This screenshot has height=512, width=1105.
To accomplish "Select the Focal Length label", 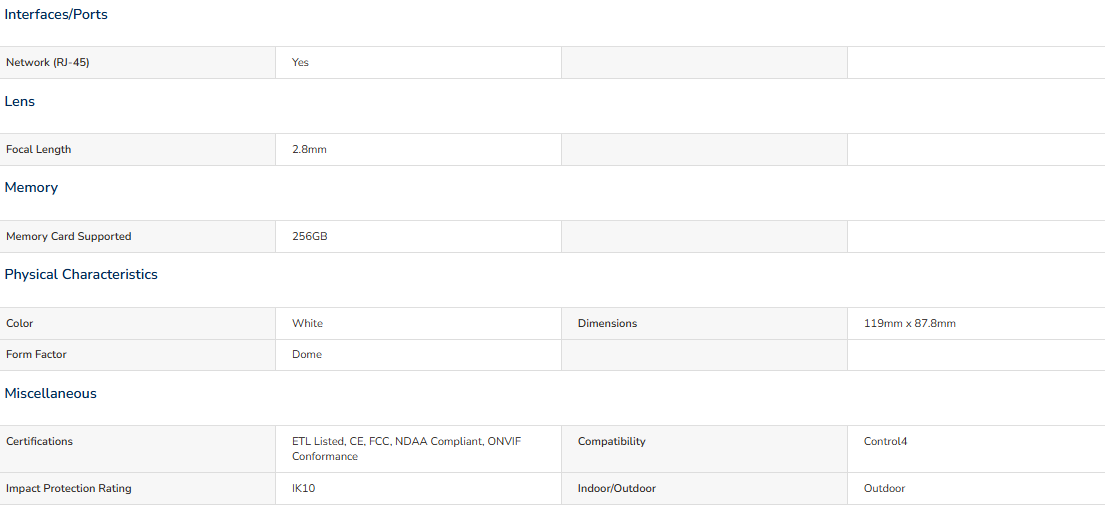I will pyautogui.click(x=39, y=149).
